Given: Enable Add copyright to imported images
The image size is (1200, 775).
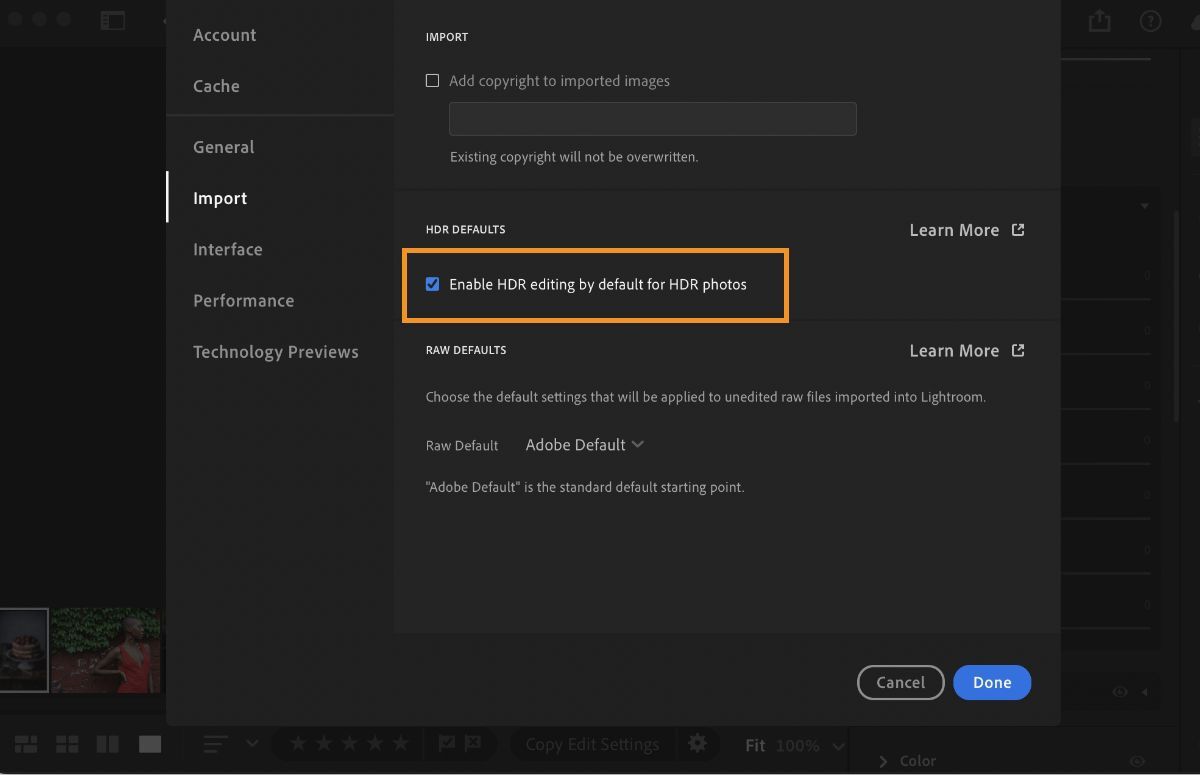Looking at the screenshot, I should (432, 80).
